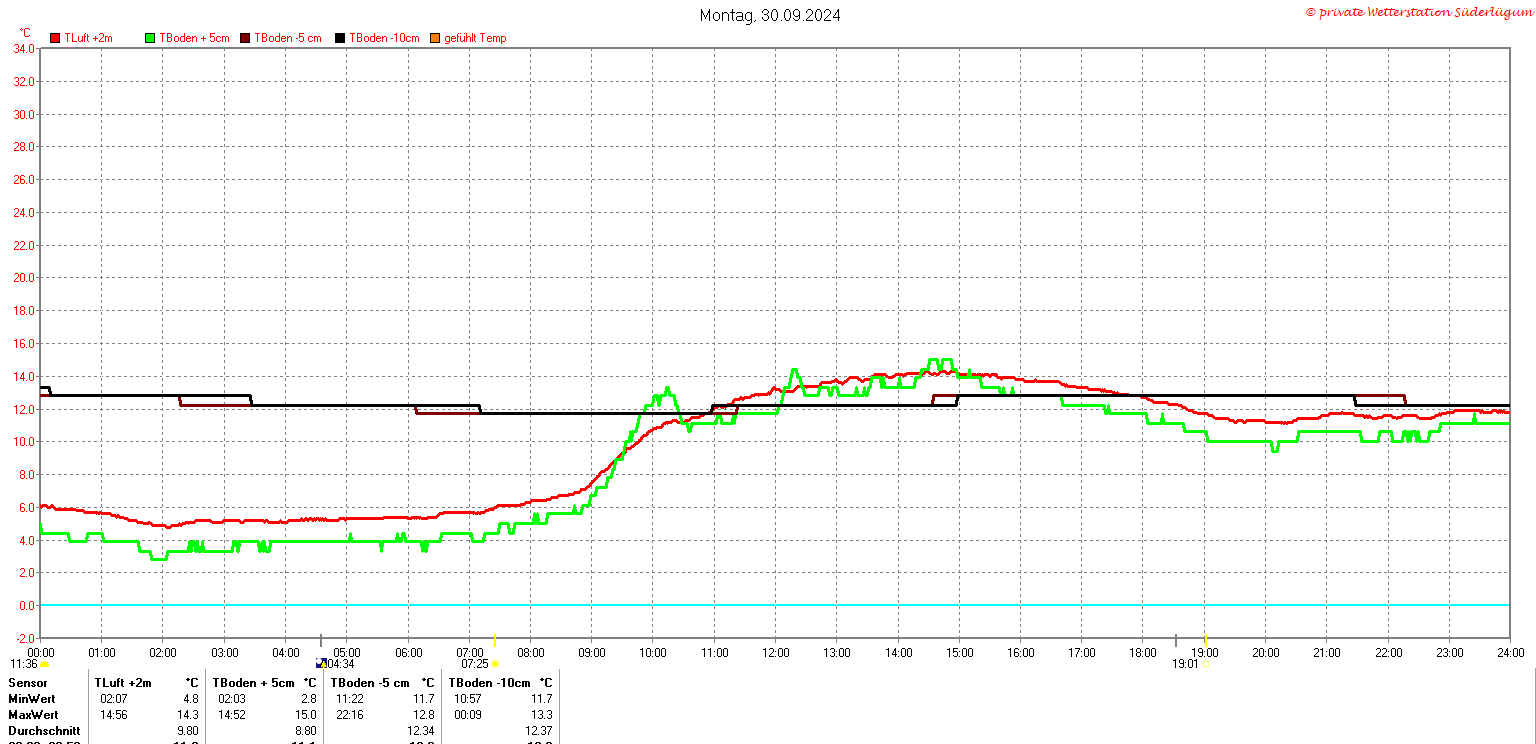This screenshot has width=1536, height=744.
Task: Click the TLuft +2m column header
Action: (123, 683)
